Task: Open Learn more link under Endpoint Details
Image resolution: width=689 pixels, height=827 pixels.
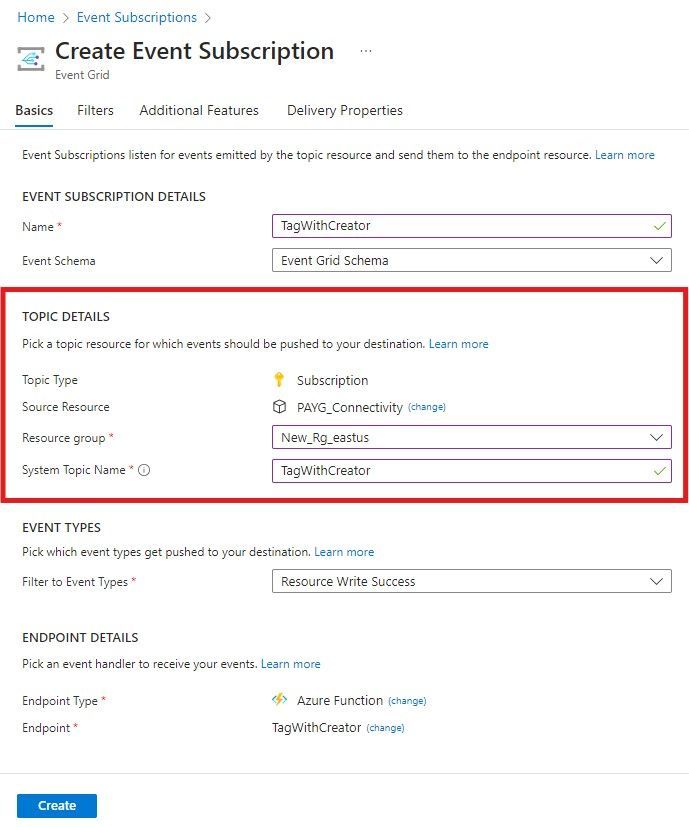Action: pyautogui.click(x=291, y=663)
